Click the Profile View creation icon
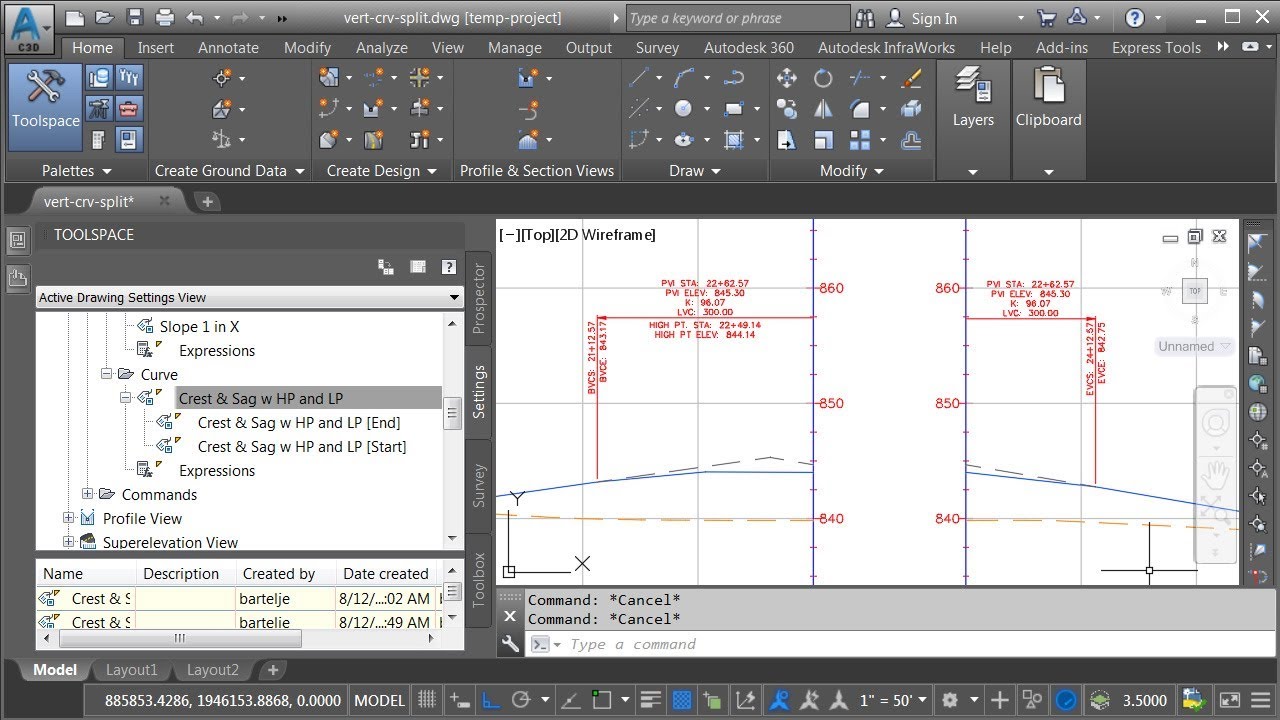This screenshot has height=720, width=1280. coord(529,78)
